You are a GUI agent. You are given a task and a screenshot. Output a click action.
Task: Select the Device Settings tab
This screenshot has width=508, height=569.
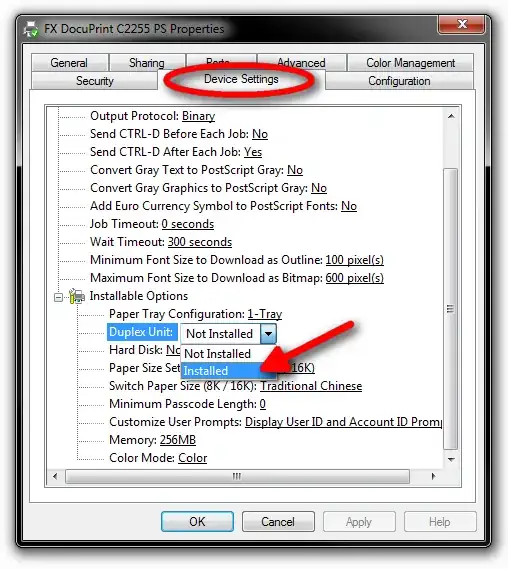(241, 79)
